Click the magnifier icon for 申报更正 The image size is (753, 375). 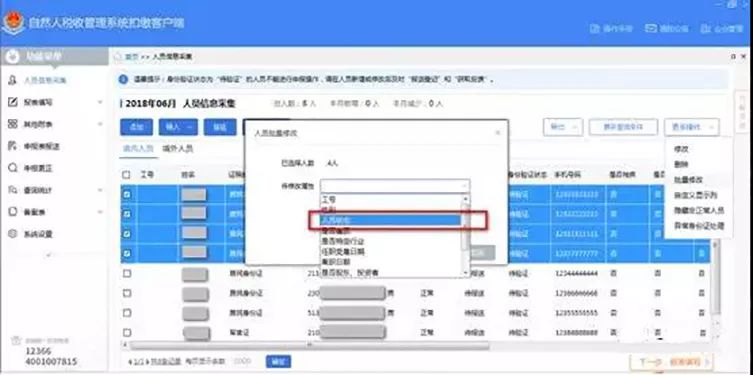pyautogui.click(x=12, y=168)
